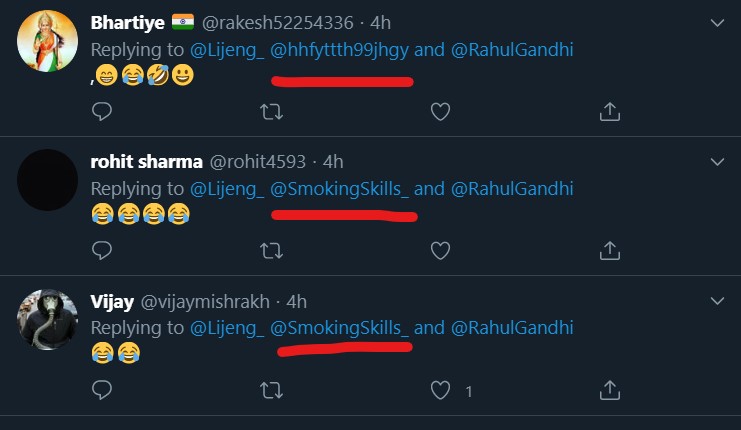Reply to Vijay's tweet
Viewport: 741px width, 430px height.
tap(101, 390)
